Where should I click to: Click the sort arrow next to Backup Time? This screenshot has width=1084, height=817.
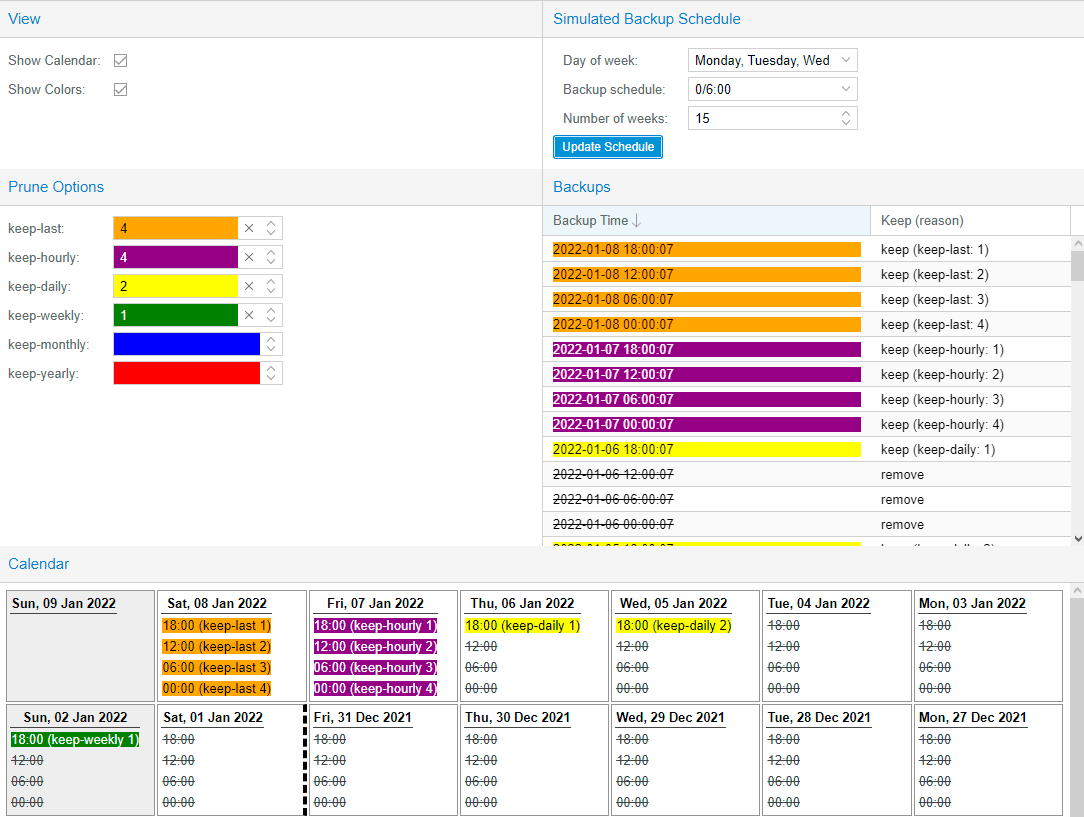click(x=637, y=219)
